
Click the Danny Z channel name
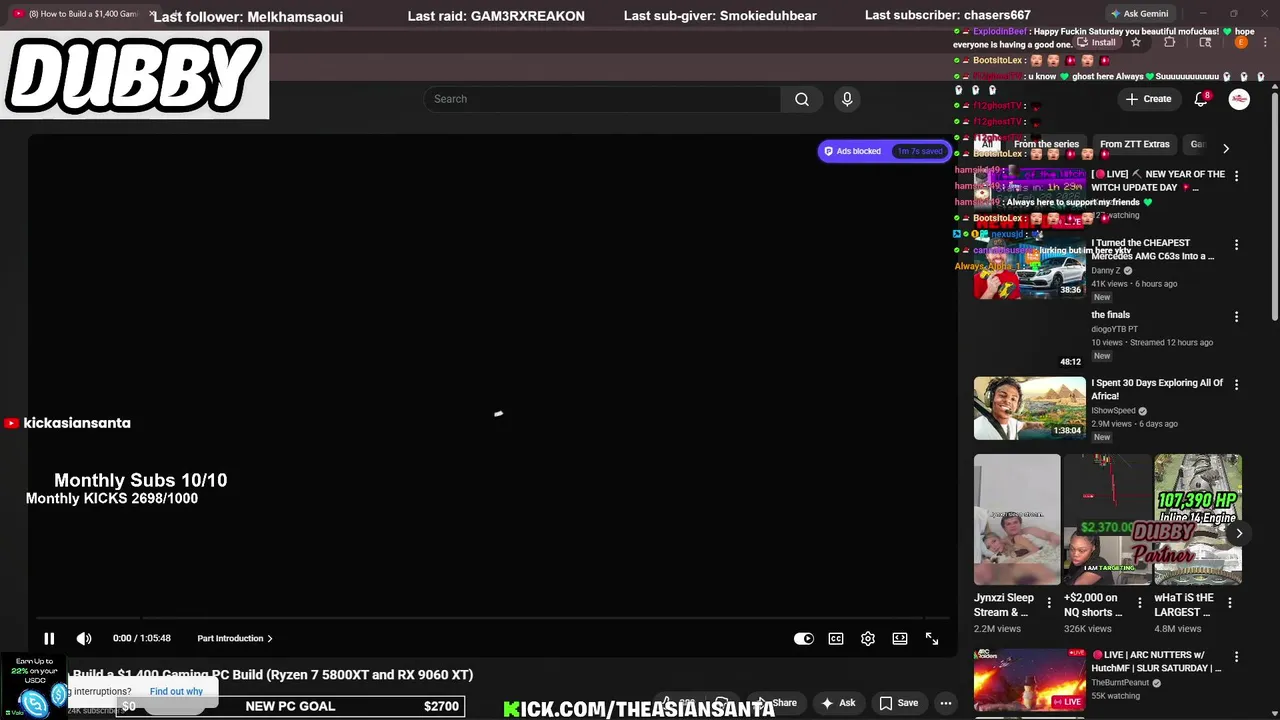[1106, 270]
